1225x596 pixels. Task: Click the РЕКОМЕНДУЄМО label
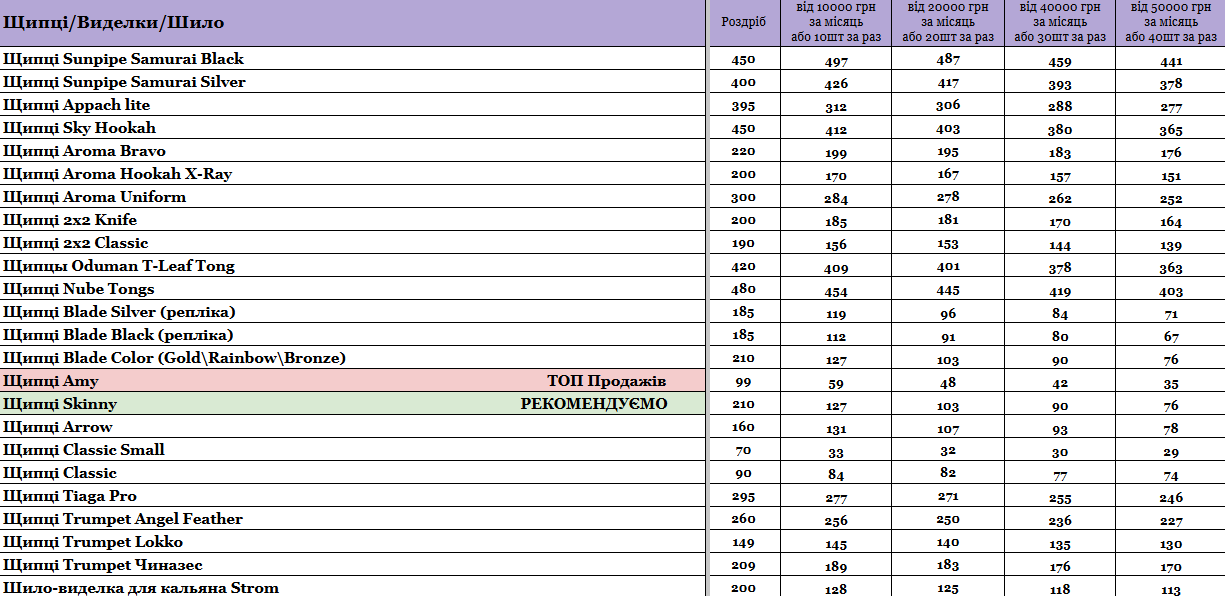tap(594, 404)
